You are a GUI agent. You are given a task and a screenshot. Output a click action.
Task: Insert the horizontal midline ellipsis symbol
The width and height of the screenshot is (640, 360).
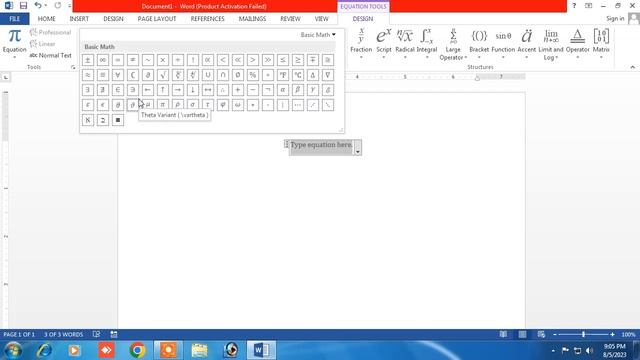pos(298,105)
